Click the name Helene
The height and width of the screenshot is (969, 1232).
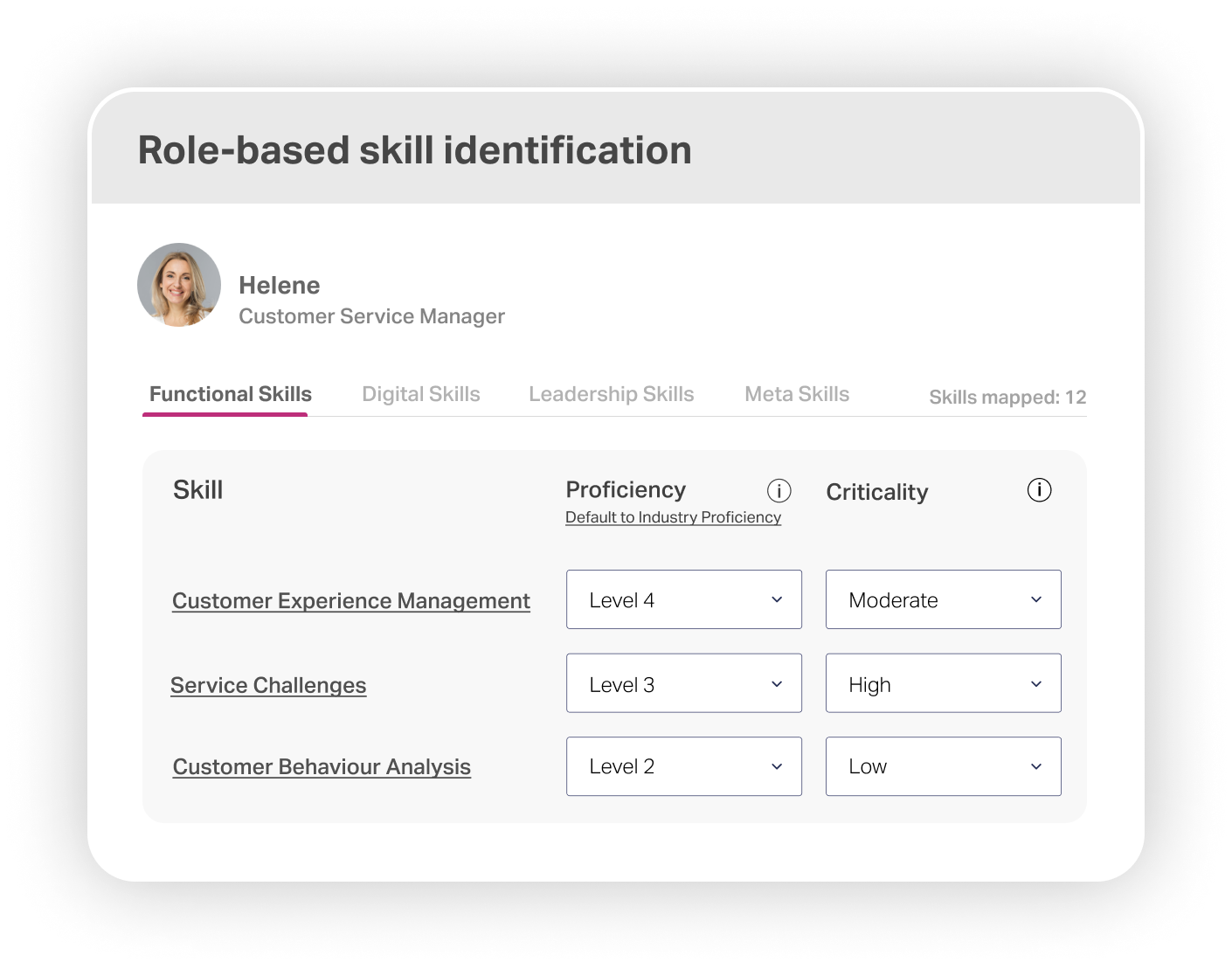(280, 285)
